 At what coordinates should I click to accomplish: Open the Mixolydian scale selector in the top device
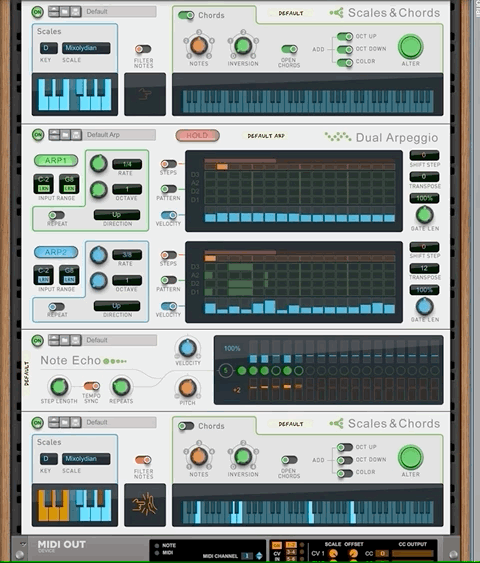pos(86,48)
